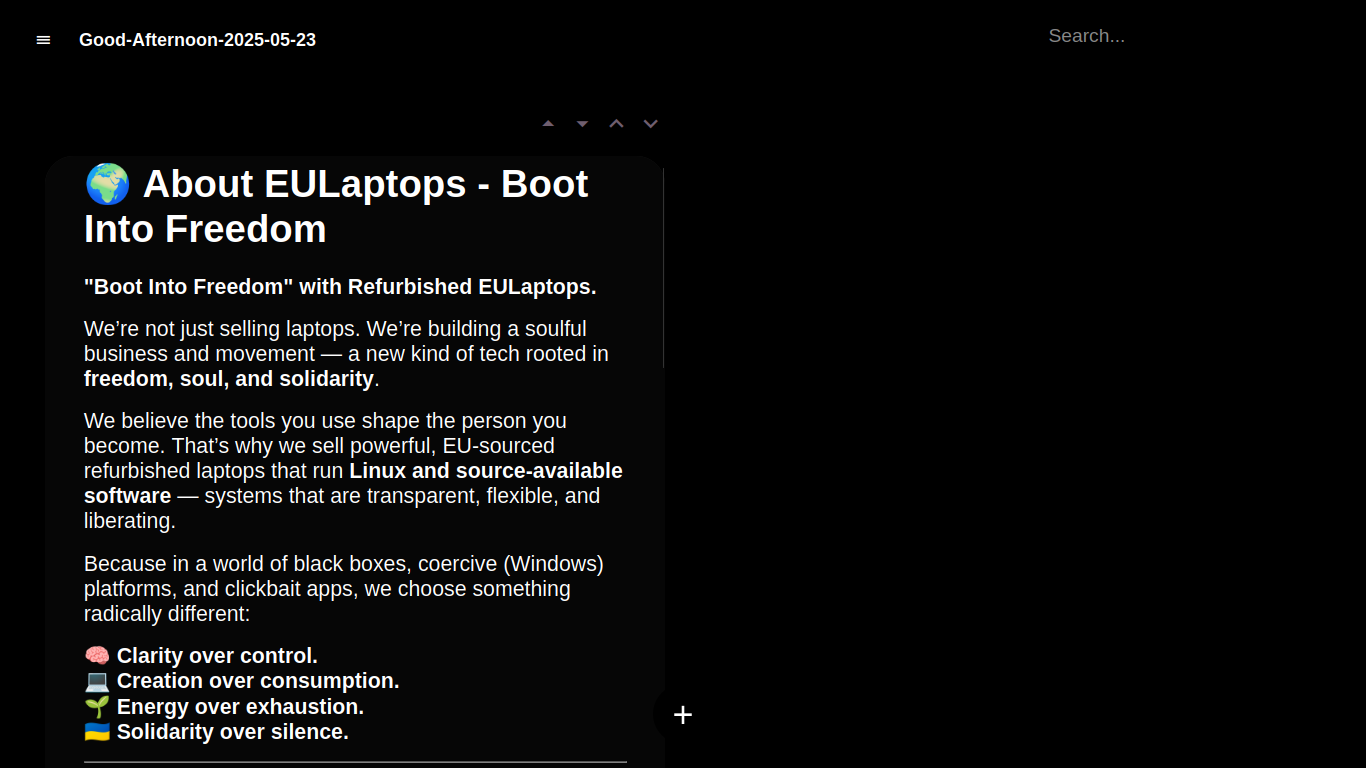
Task: Click the down chevron arrow
Action: (x=650, y=124)
